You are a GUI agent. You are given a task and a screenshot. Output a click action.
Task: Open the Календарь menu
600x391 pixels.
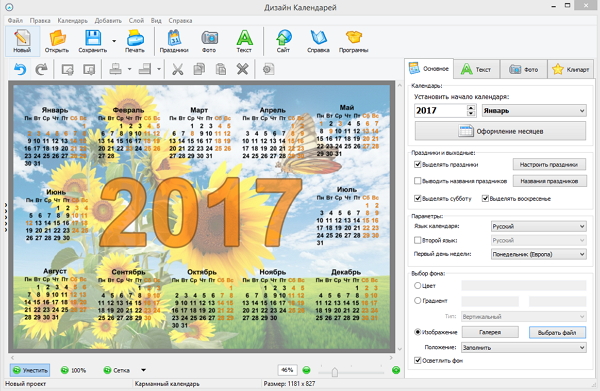(x=73, y=21)
